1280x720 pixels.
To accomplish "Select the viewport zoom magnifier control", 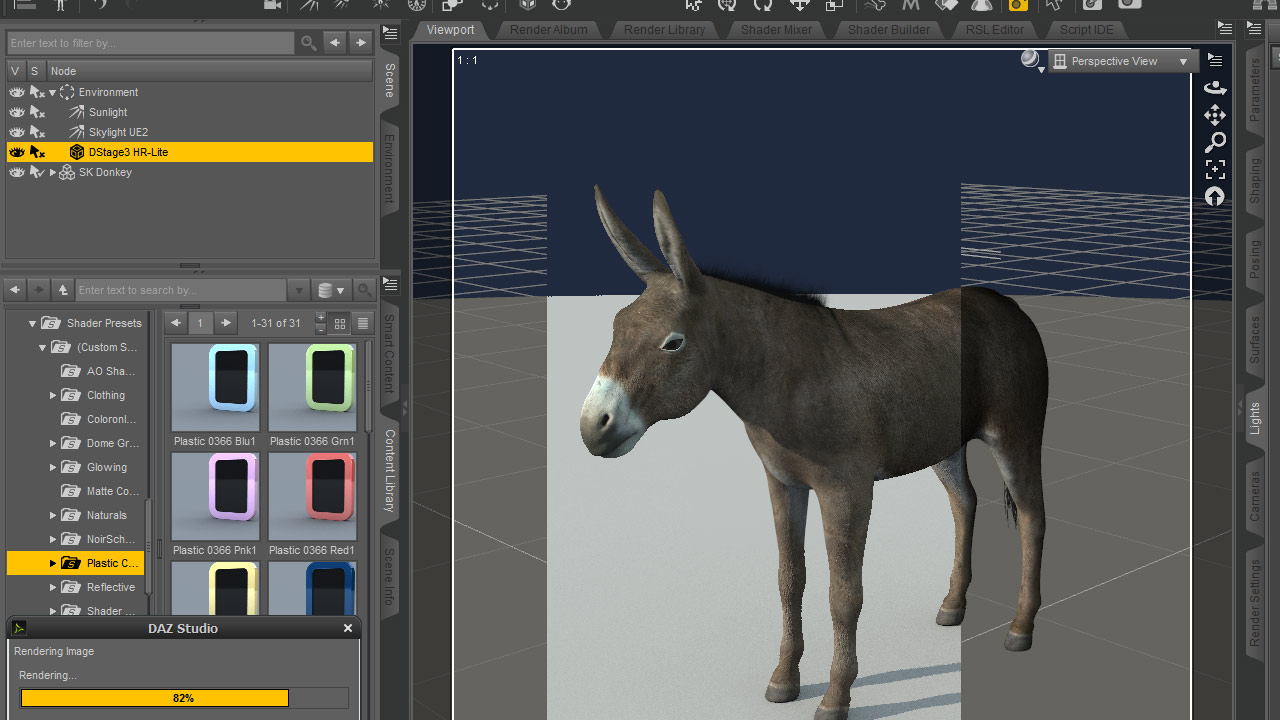I will [x=1215, y=142].
